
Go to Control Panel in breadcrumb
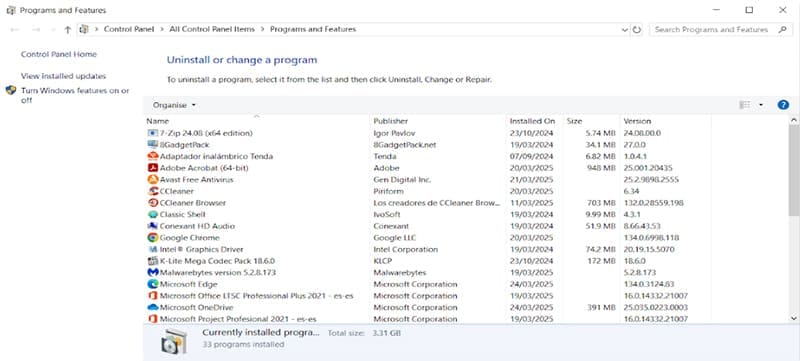pyautogui.click(x=129, y=30)
